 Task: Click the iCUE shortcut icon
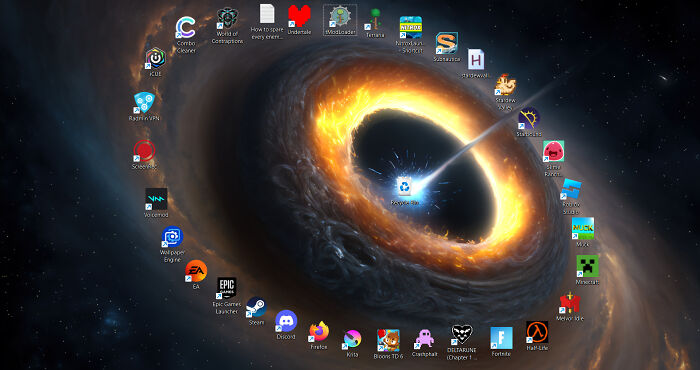(155, 58)
